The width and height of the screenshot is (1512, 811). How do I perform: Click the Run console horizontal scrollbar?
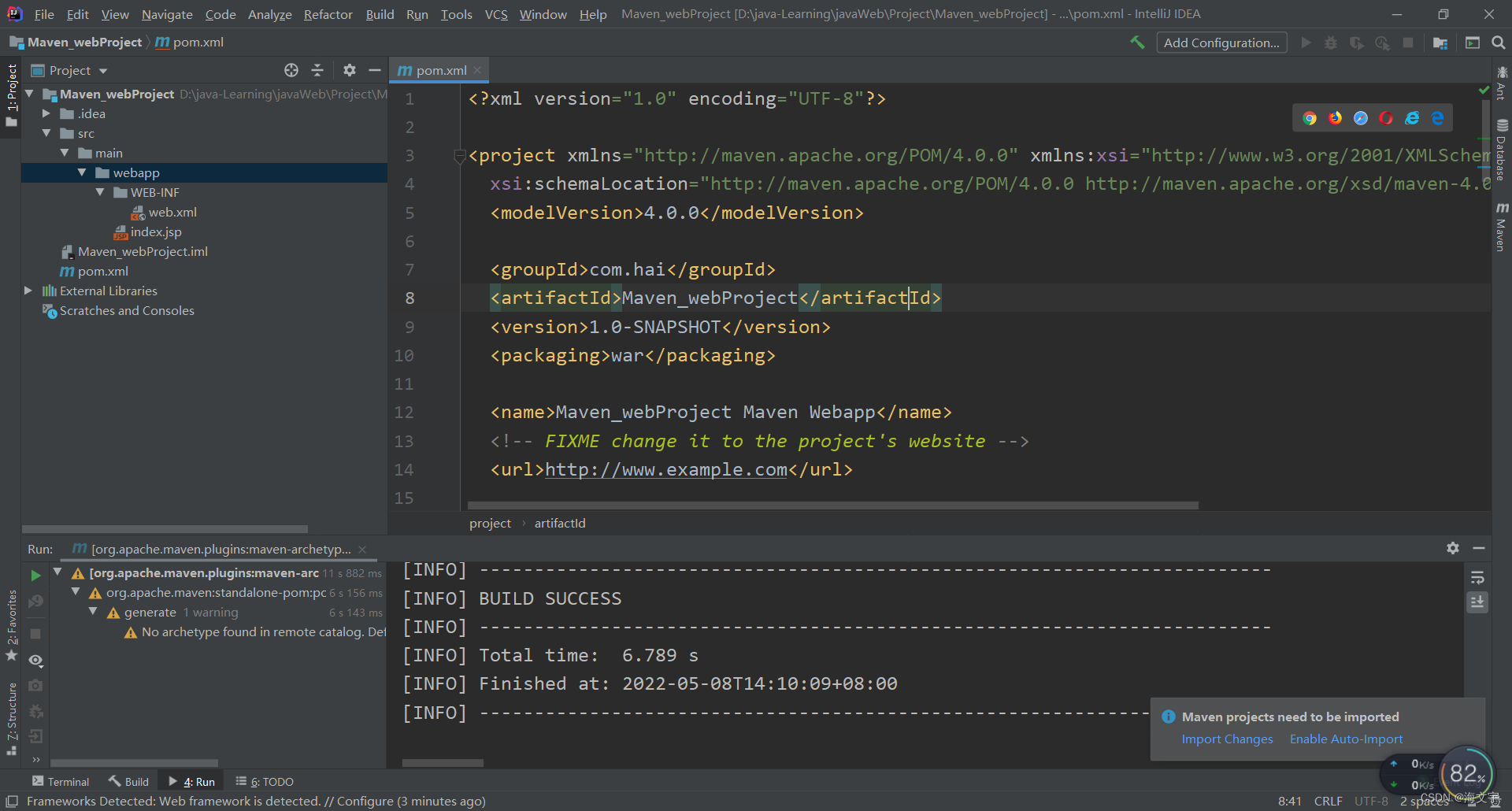[x=443, y=763]
